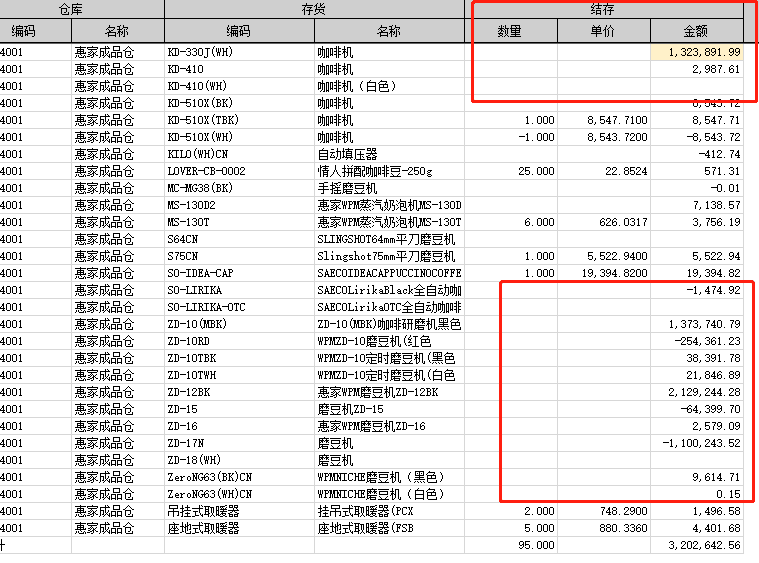759x563 pixels.
Task: Click inventory code KILO(WH)CN
Action: 239,154
